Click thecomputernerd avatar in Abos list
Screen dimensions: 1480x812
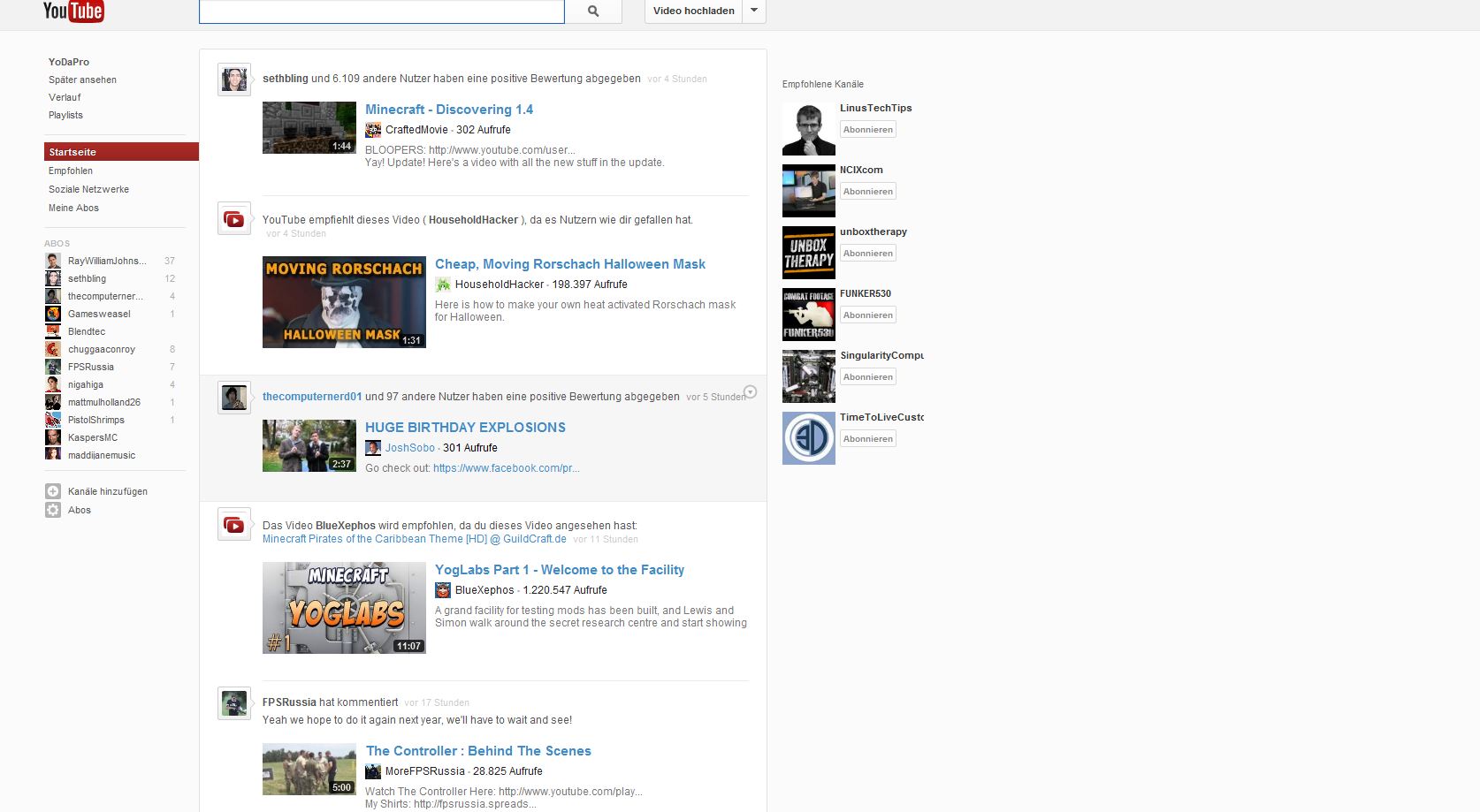click(x=53, y=296)
